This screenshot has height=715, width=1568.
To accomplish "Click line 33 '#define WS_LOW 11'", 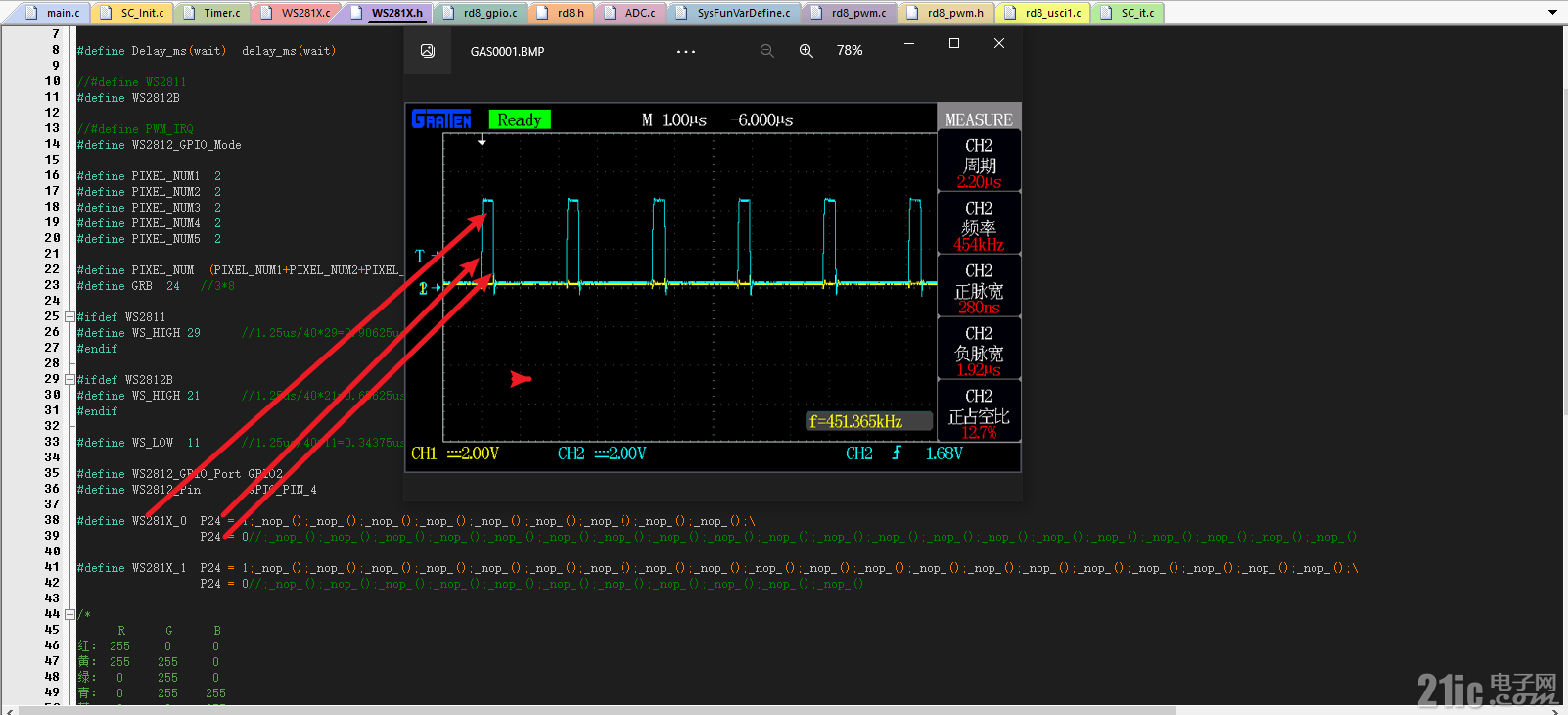I will click(x=138, y=443).
